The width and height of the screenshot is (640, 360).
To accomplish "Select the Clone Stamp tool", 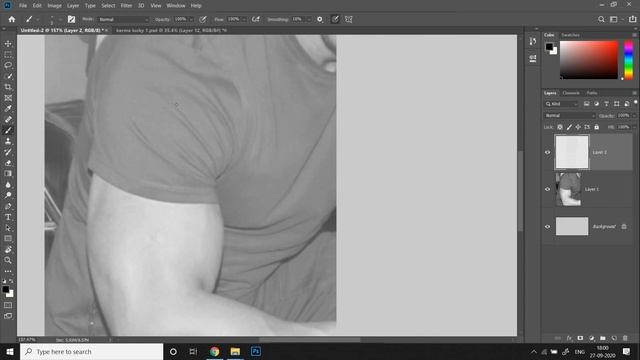I will [8, 141].
